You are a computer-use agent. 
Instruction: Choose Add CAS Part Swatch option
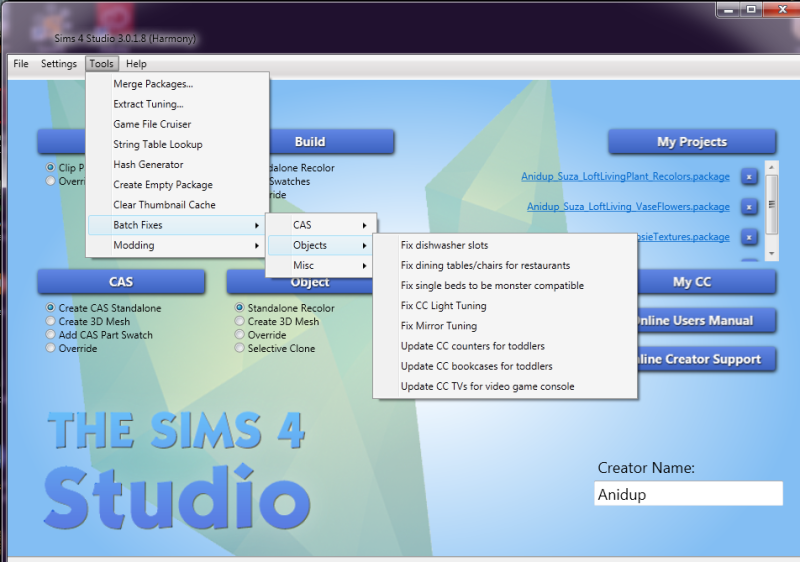coord(50,335)
